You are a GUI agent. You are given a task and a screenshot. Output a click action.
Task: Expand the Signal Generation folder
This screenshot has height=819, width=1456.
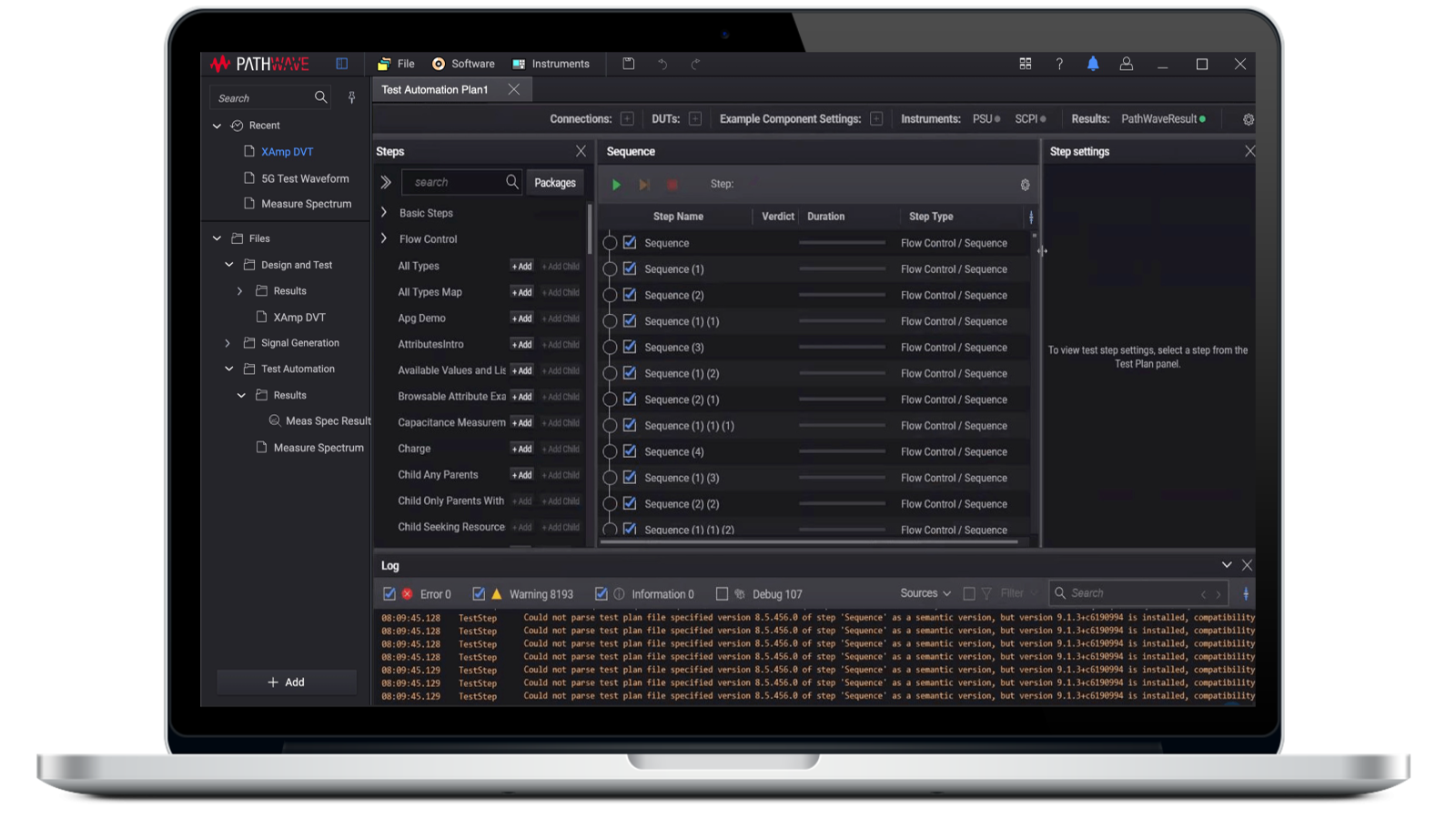[x=227, y=343]
